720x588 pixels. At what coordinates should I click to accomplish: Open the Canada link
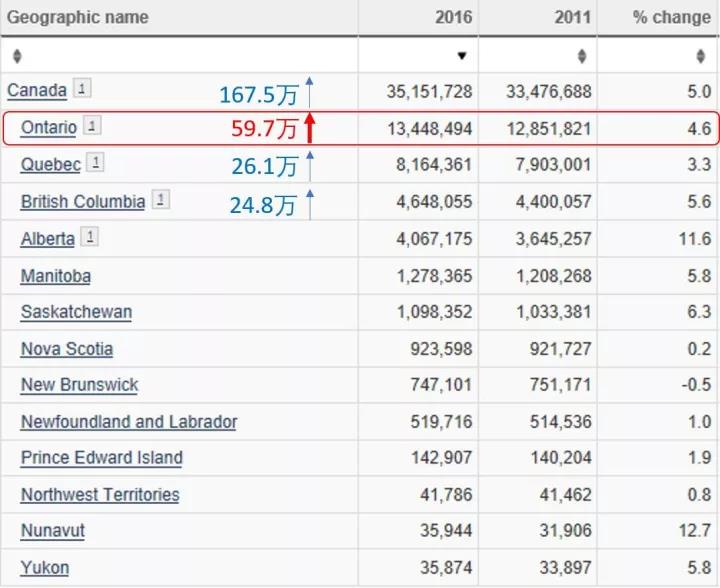[37, 90]
